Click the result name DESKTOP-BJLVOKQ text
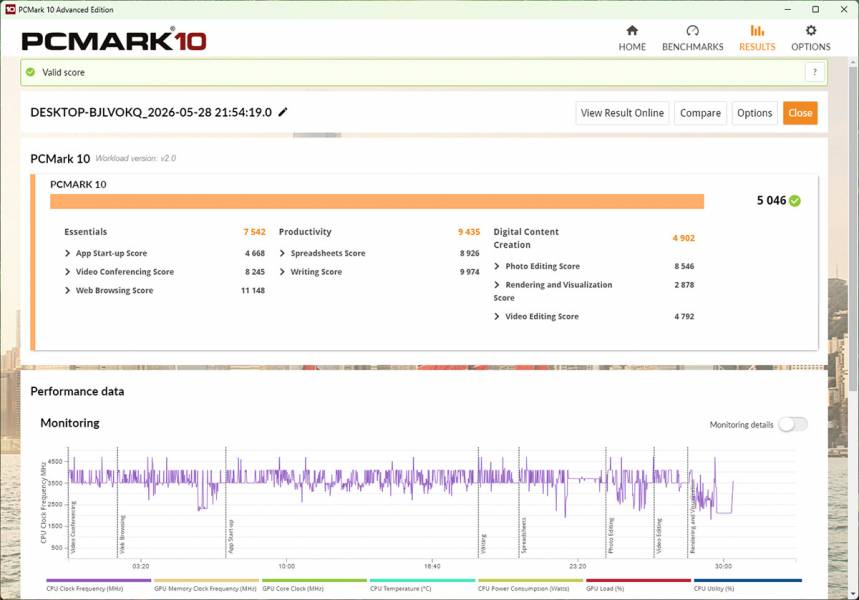 tap(151, 112)
